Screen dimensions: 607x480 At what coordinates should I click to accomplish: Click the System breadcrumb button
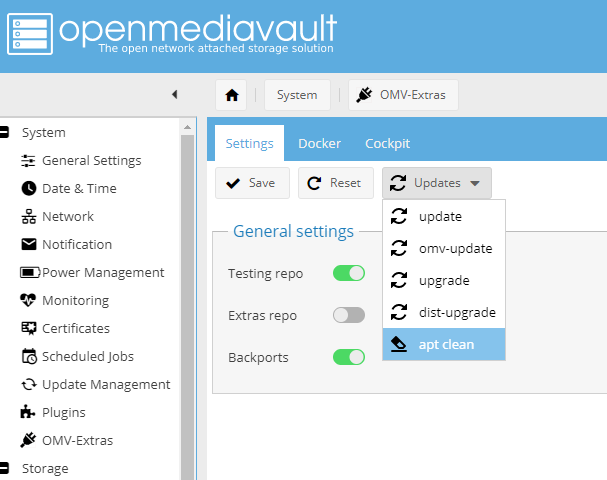[297, 95]
